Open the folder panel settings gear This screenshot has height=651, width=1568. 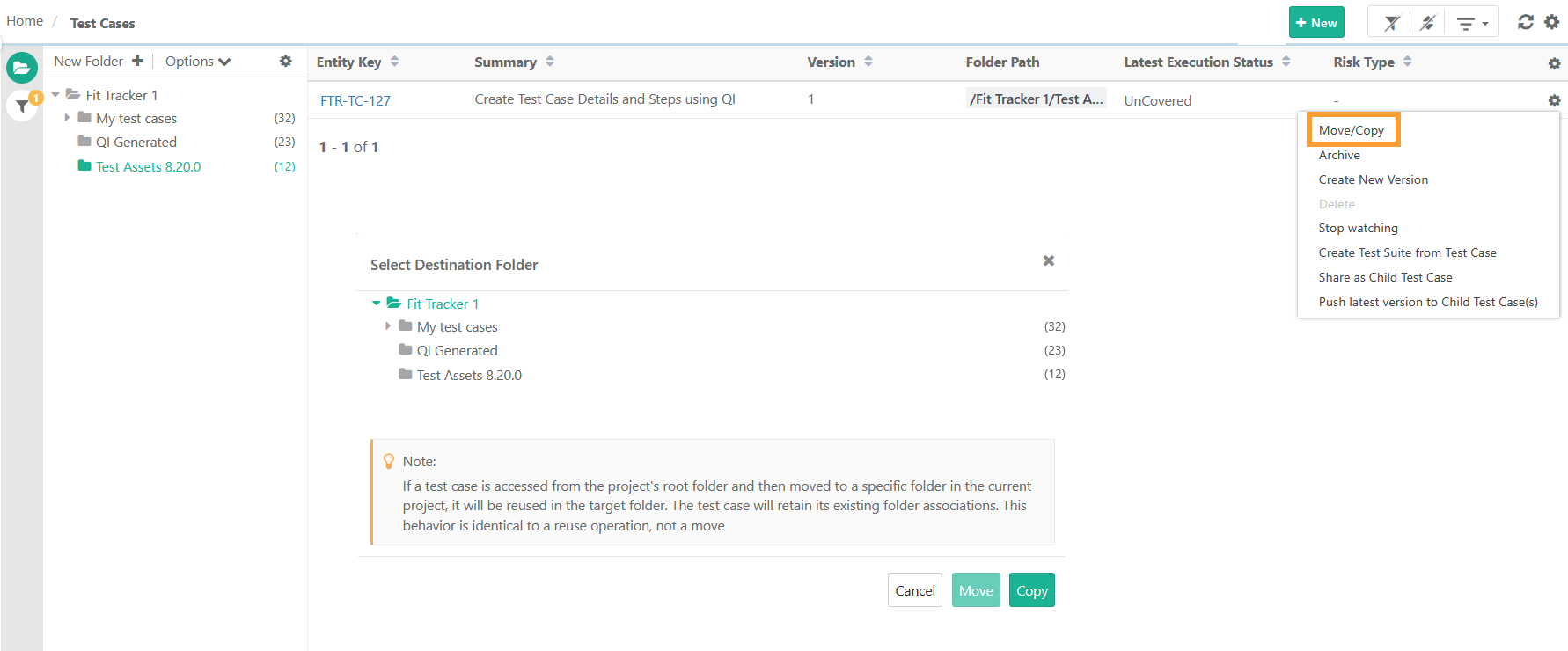tap(285, 61)
